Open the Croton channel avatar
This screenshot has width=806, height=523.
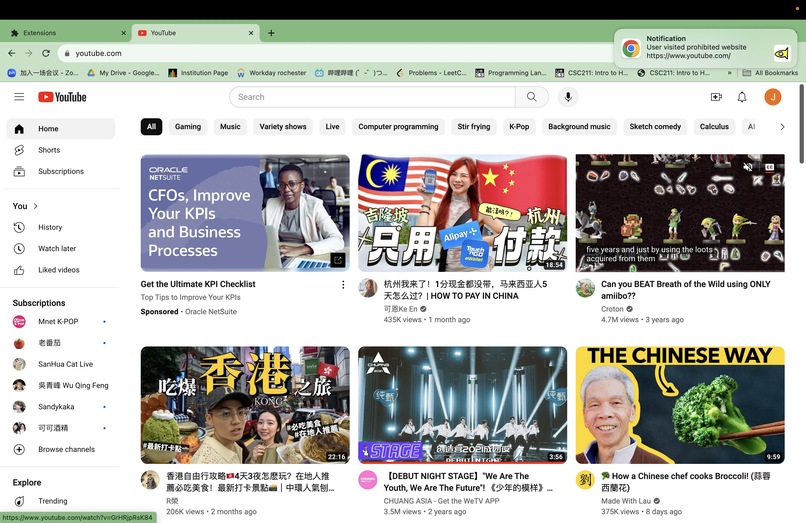tap(585, 288)
